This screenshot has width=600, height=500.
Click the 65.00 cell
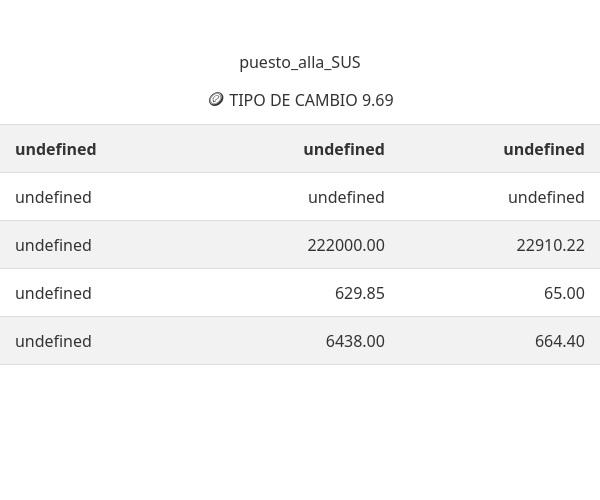click(x=564, y=293)
